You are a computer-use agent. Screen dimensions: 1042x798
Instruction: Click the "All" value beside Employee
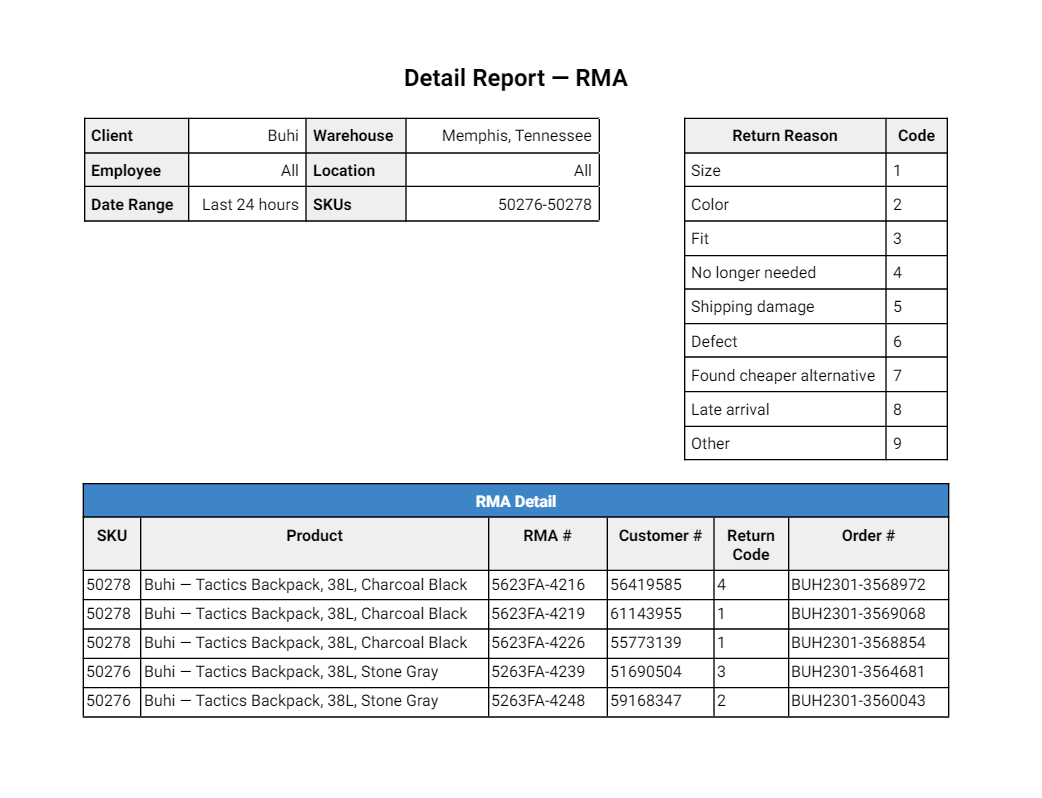click(290, 171)
